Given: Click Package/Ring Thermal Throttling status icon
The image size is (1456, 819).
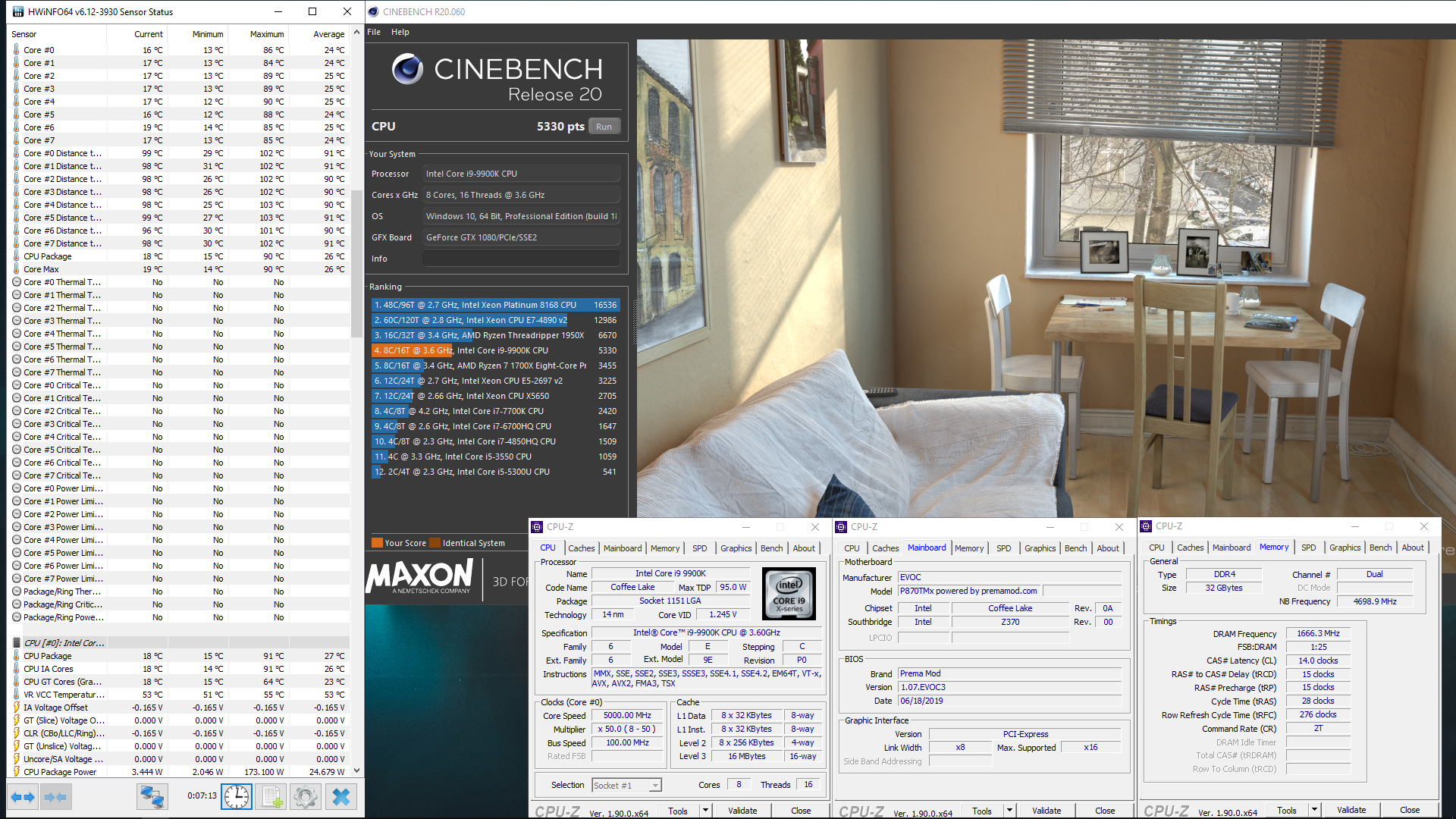Looking at the screenshot, I should click(17, 591).
